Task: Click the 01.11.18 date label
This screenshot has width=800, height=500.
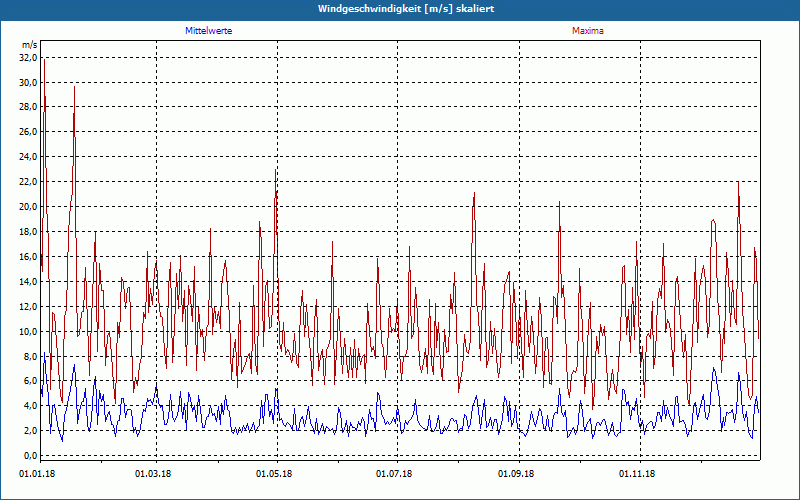Action: 637,474
